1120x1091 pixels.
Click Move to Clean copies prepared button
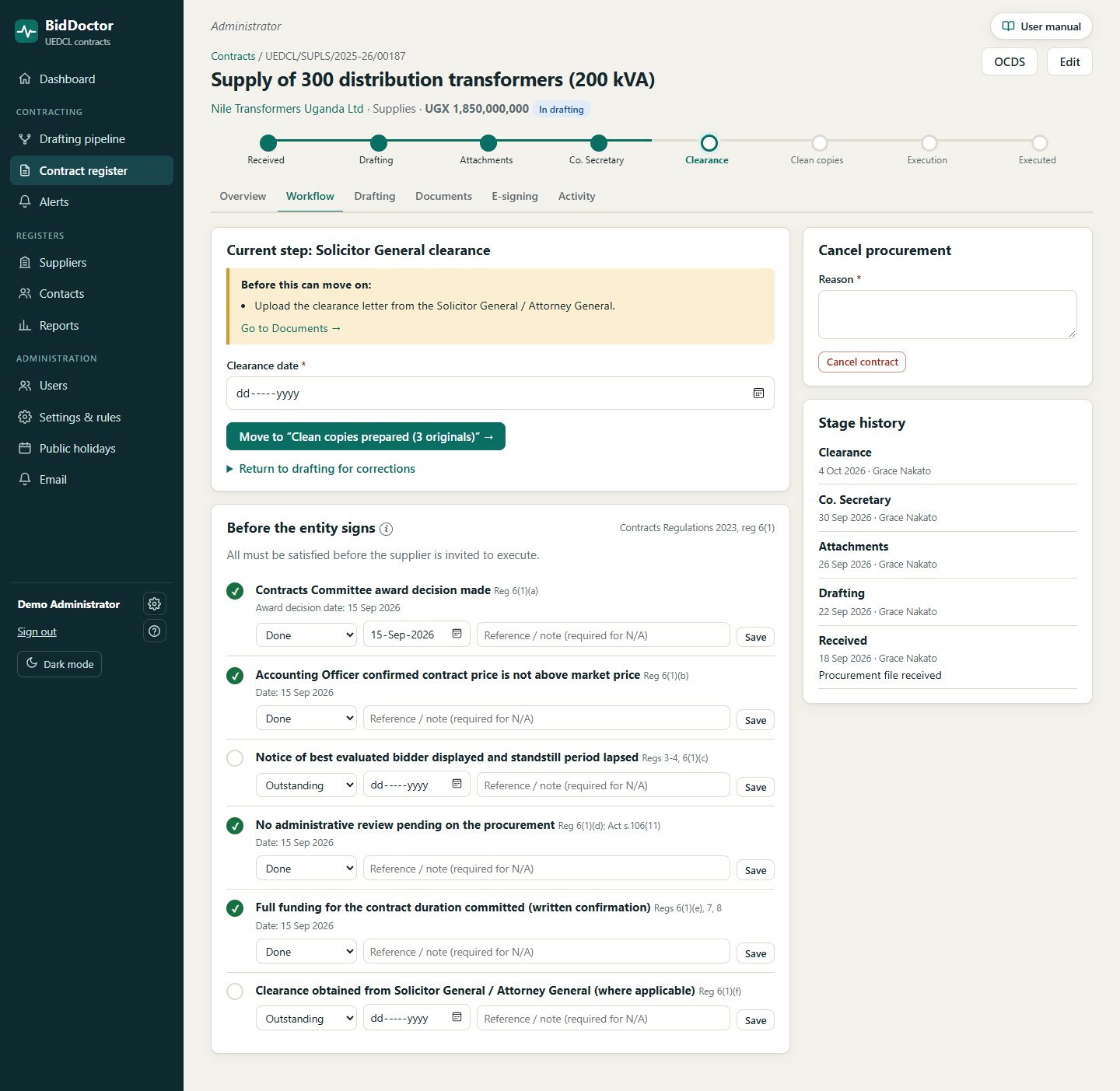coord(366,436)
